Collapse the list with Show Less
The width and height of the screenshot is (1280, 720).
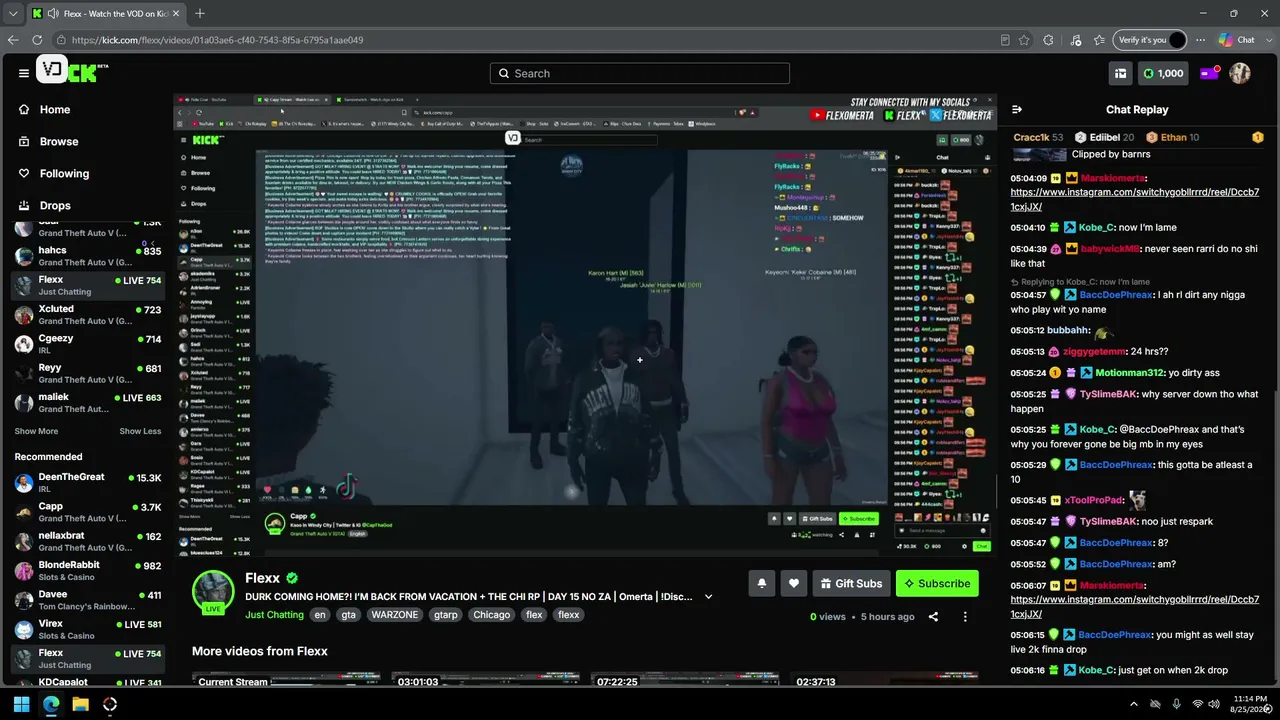click(140, 431)
